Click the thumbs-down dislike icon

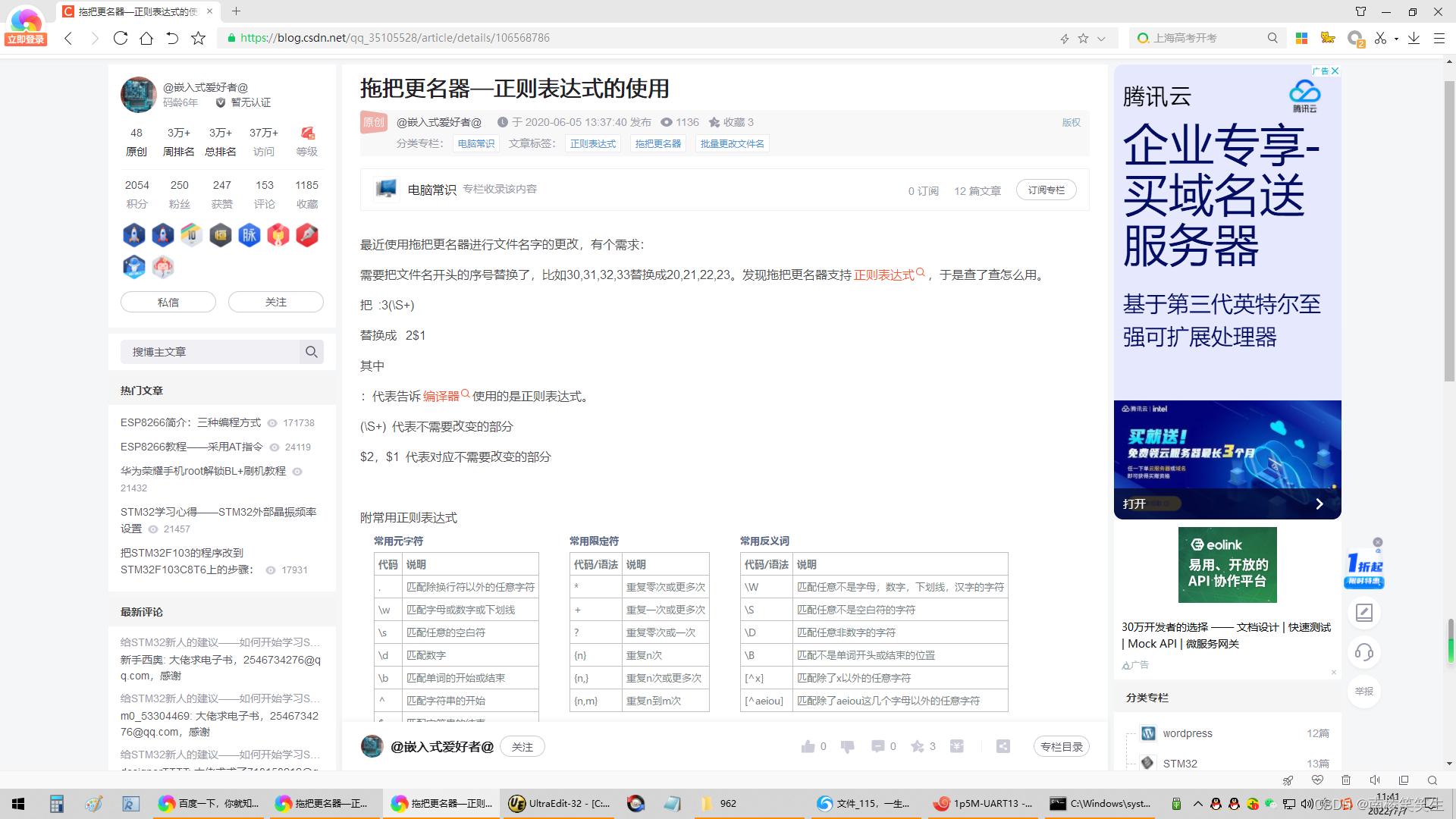point(848,746)
